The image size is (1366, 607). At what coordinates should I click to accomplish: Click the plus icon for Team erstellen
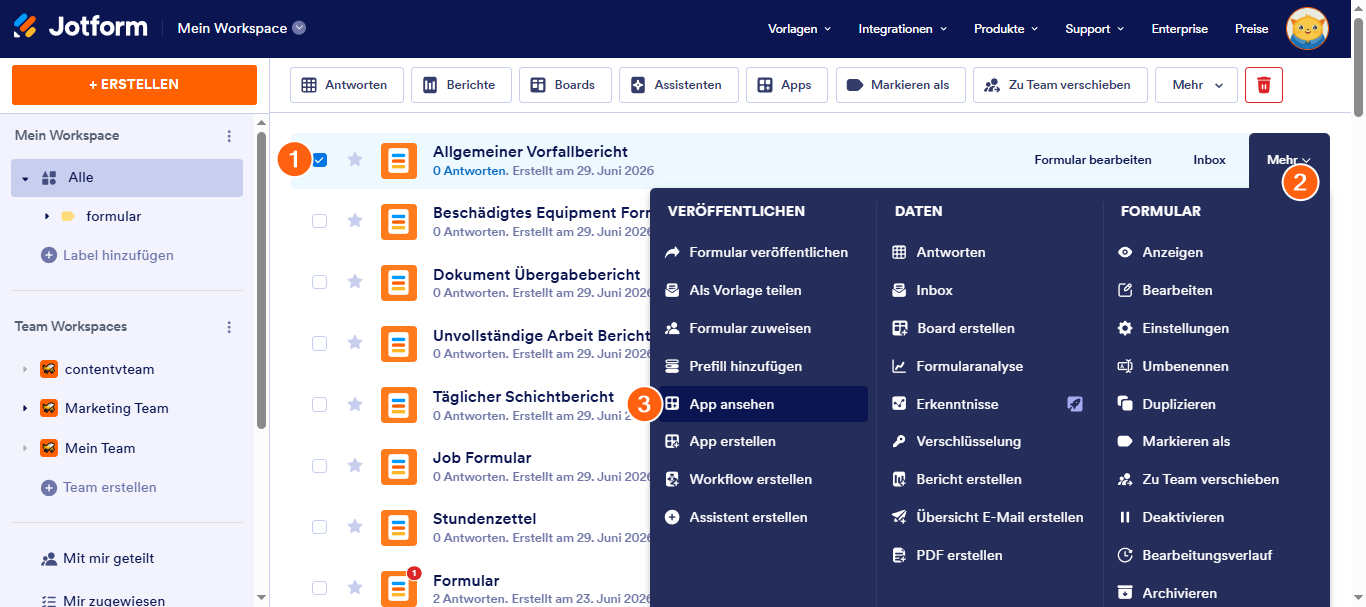pos(48,487)
